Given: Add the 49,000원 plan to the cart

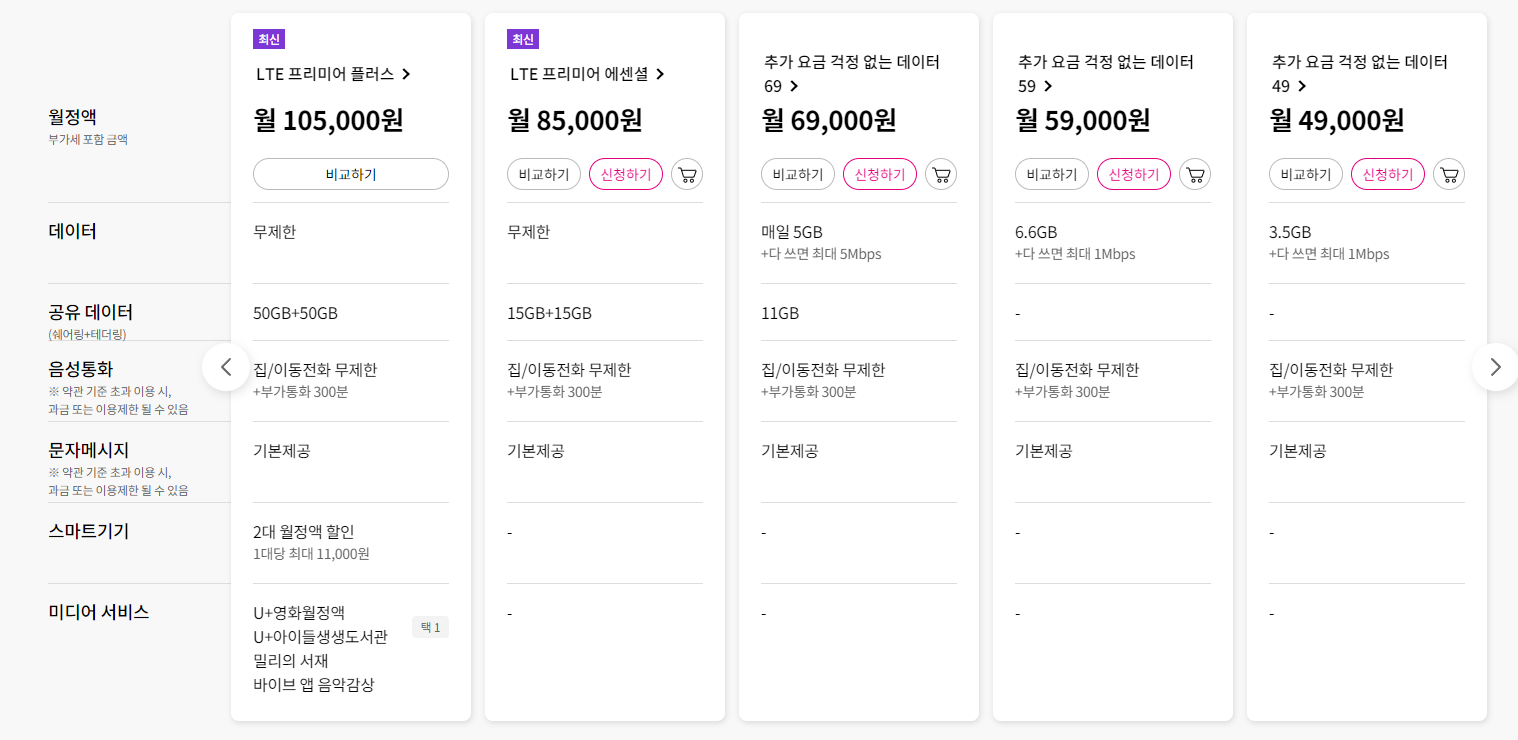Looking at the screenshot, I should [1449, 174].
